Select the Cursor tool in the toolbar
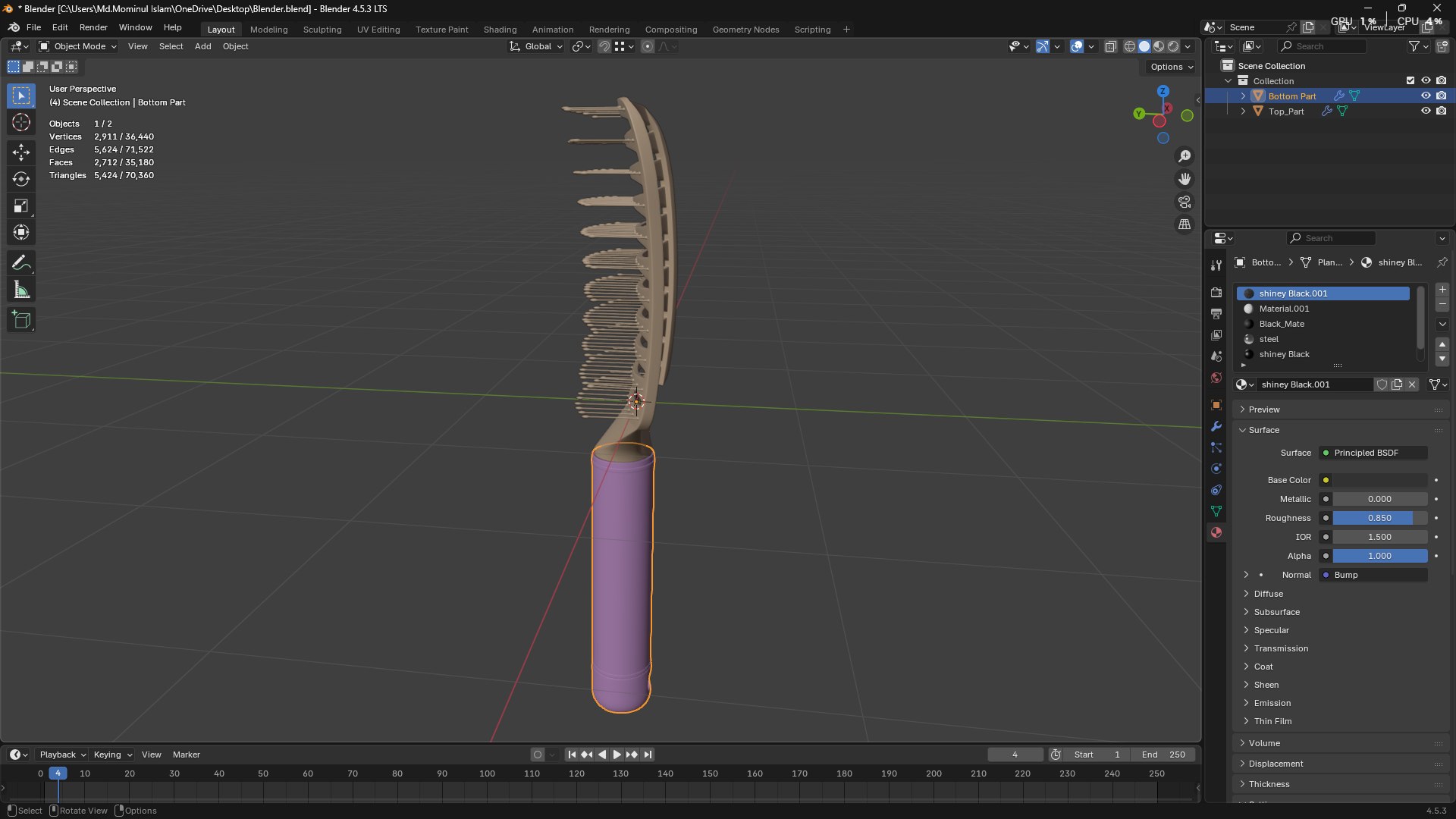This screenshot has height=819, width=1456. [21, 123]
